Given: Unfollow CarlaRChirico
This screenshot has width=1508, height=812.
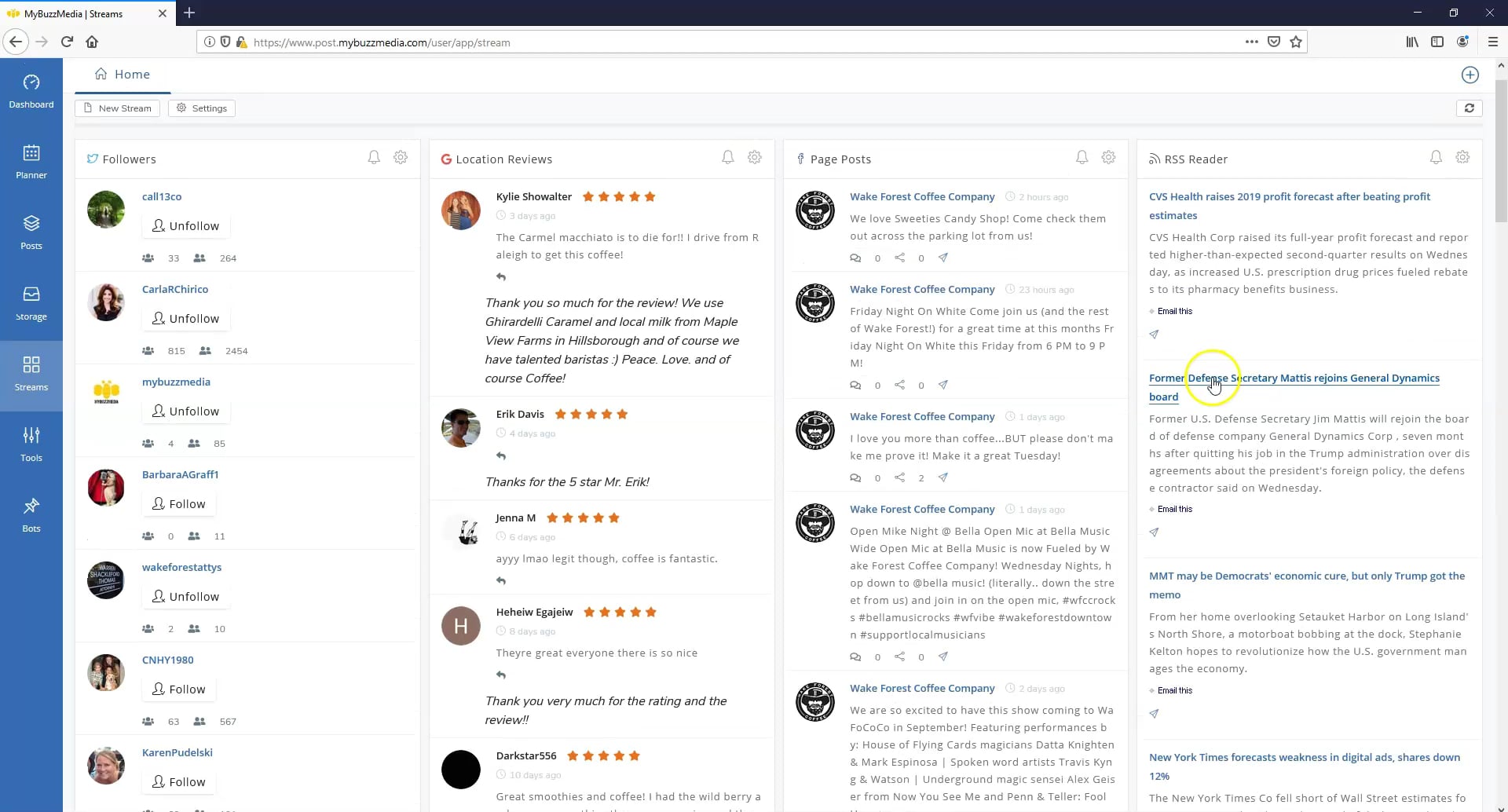Looking at the screenshot, I should (185, 319).
